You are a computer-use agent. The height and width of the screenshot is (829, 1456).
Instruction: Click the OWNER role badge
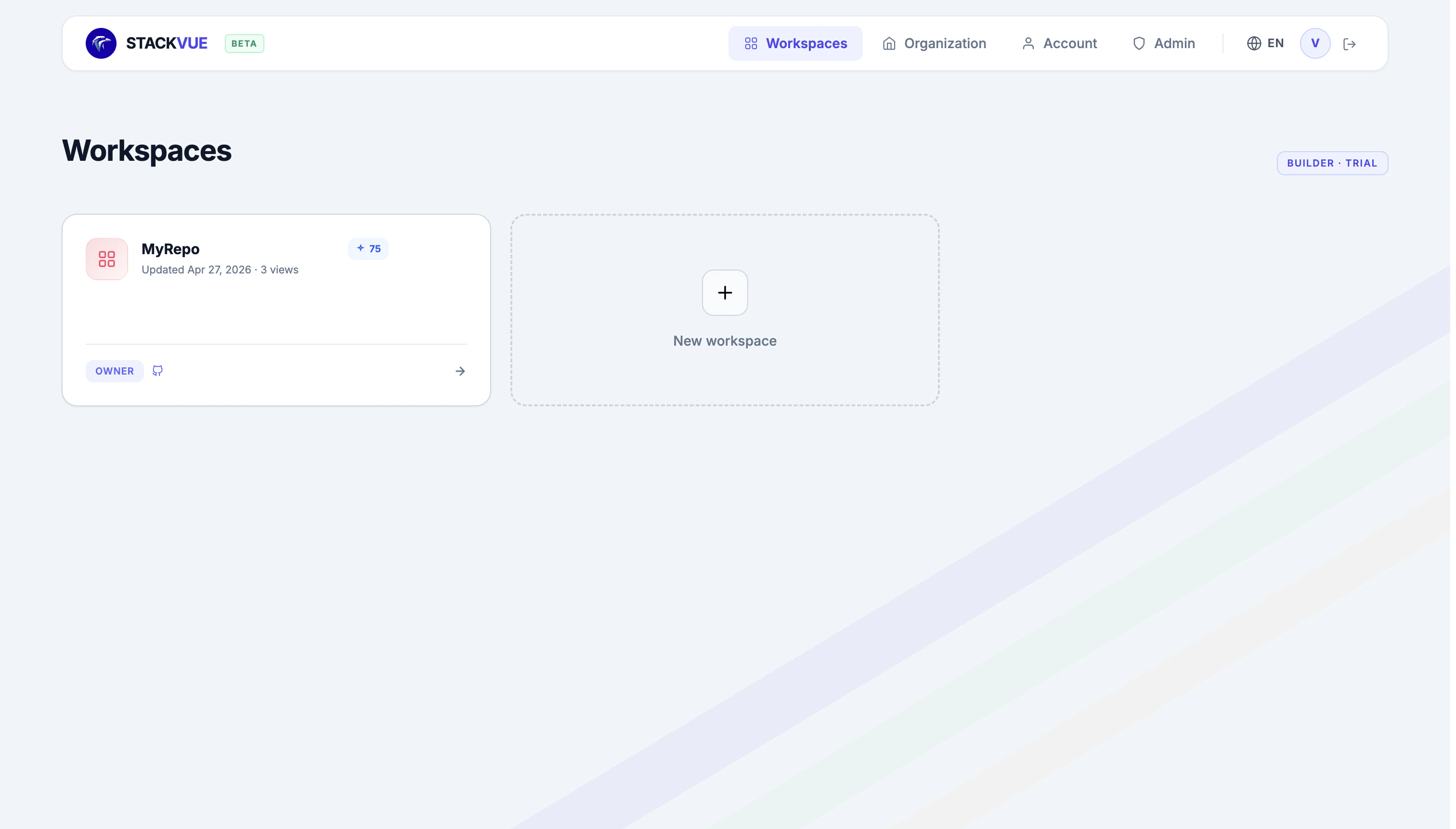point(115,371)
